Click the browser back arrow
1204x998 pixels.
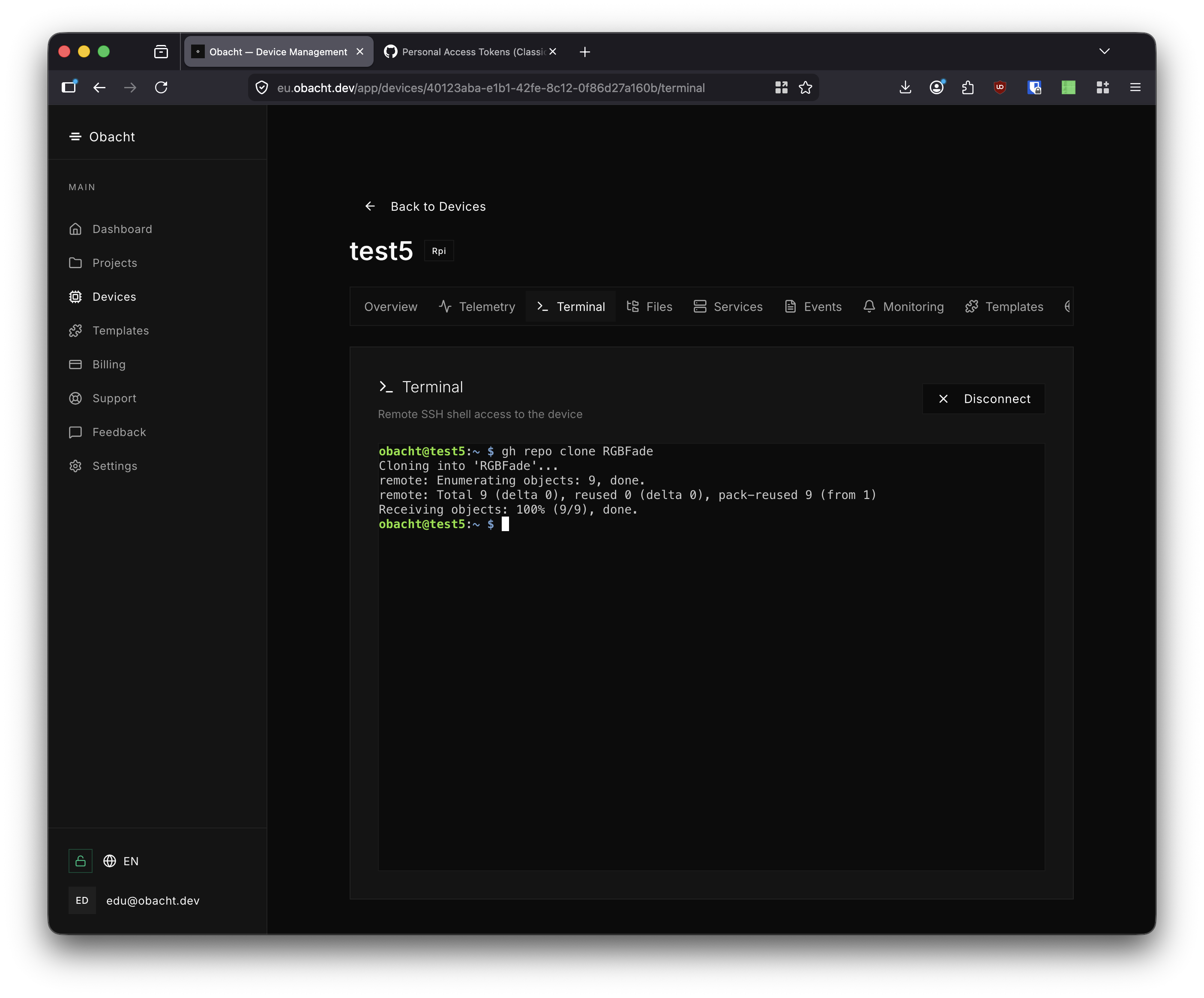pyautogui.click(x=100, y=88)
